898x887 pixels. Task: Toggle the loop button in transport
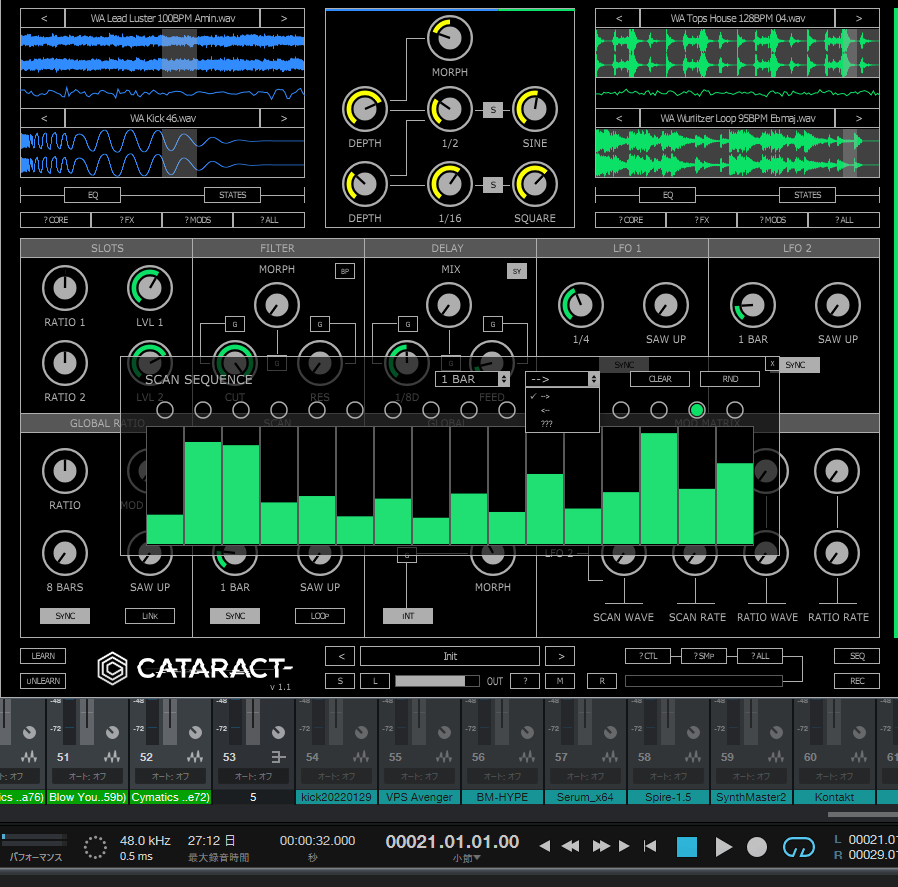(x=798, y=847)
